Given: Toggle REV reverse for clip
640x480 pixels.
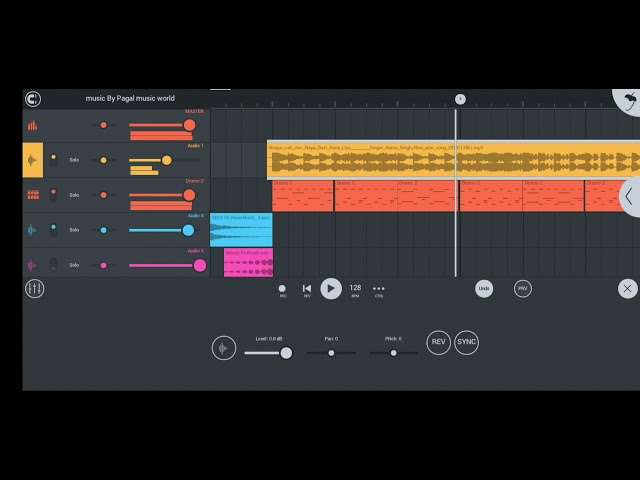Looking at the screenshot, I should point(438,342).
